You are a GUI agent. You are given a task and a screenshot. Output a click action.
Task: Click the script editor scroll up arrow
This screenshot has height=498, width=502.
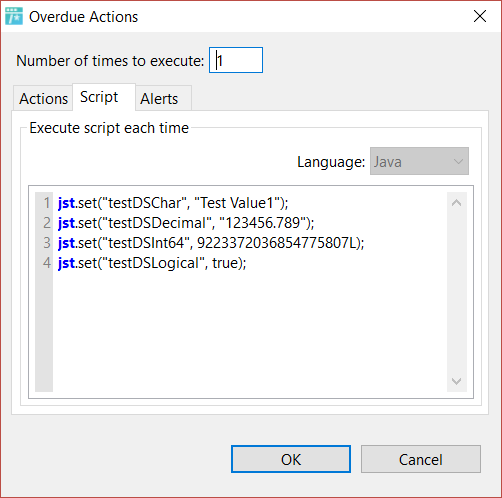[456, 203]
